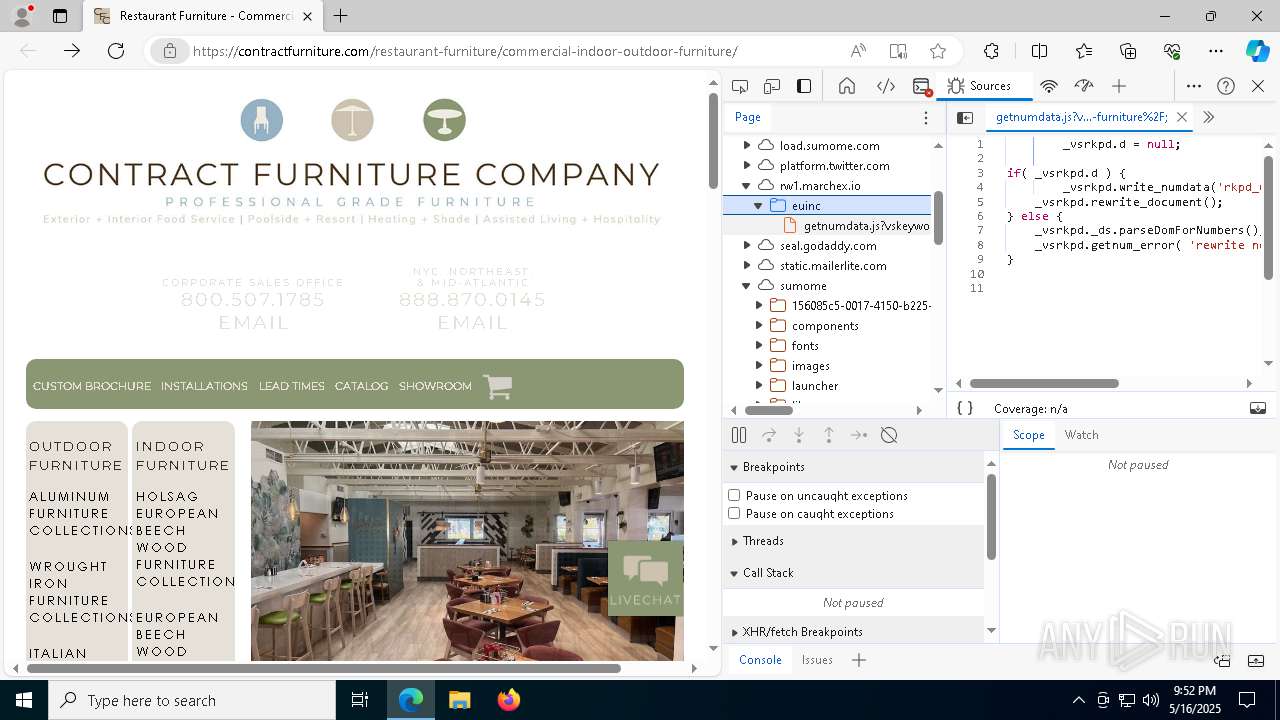This screenshot has width=1280, height=720.
Task: Toggle split screen in Edge toolbar
Action: point(1039,51)
